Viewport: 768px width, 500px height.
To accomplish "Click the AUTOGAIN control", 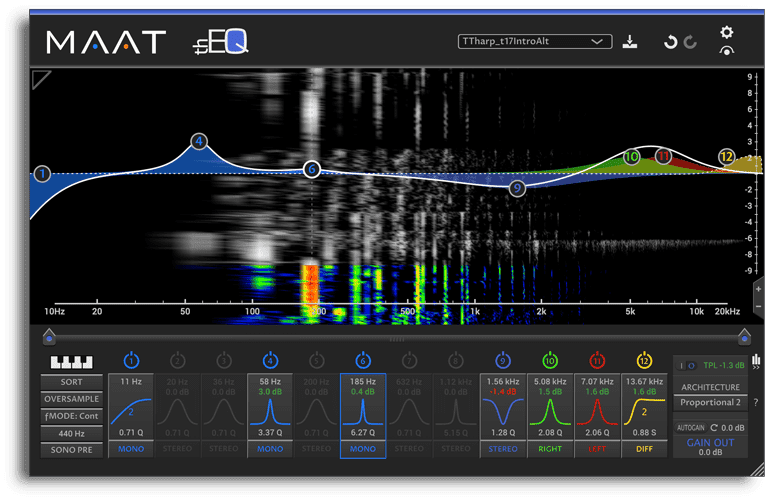I will tap(691, 428).
